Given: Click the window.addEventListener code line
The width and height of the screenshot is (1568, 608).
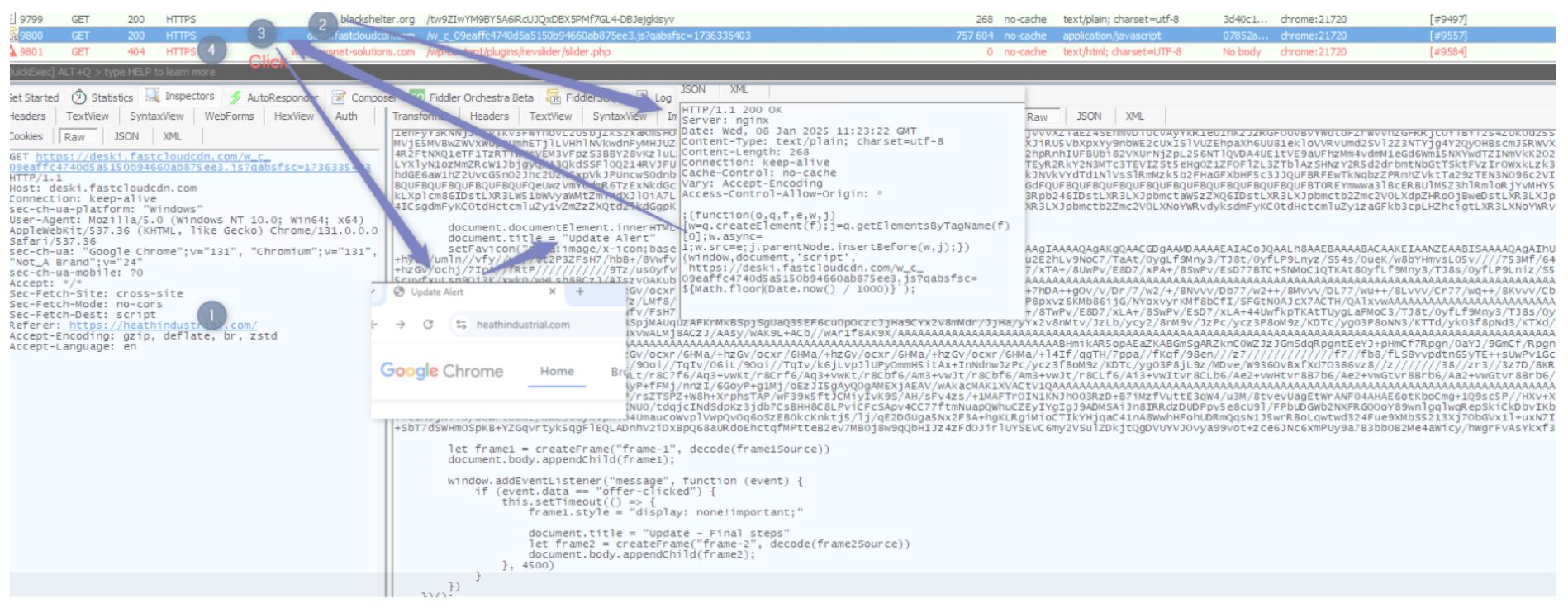Looking at the screenshot, I should pyautogui.click(x=625, y=481).
